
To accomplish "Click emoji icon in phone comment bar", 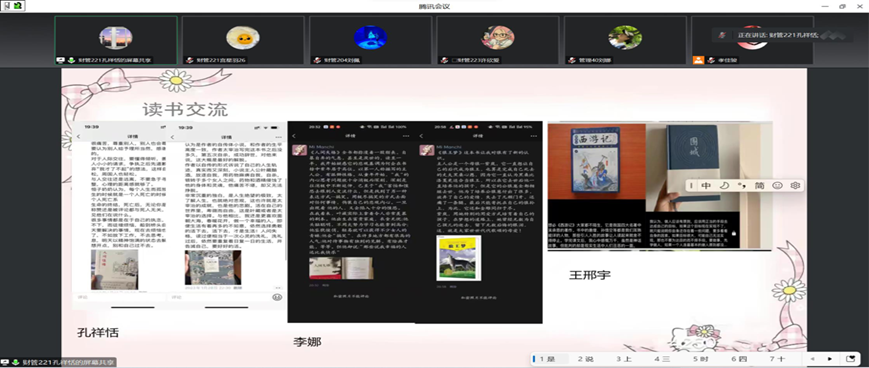I will pyautogui.click(x=277, y=298).
